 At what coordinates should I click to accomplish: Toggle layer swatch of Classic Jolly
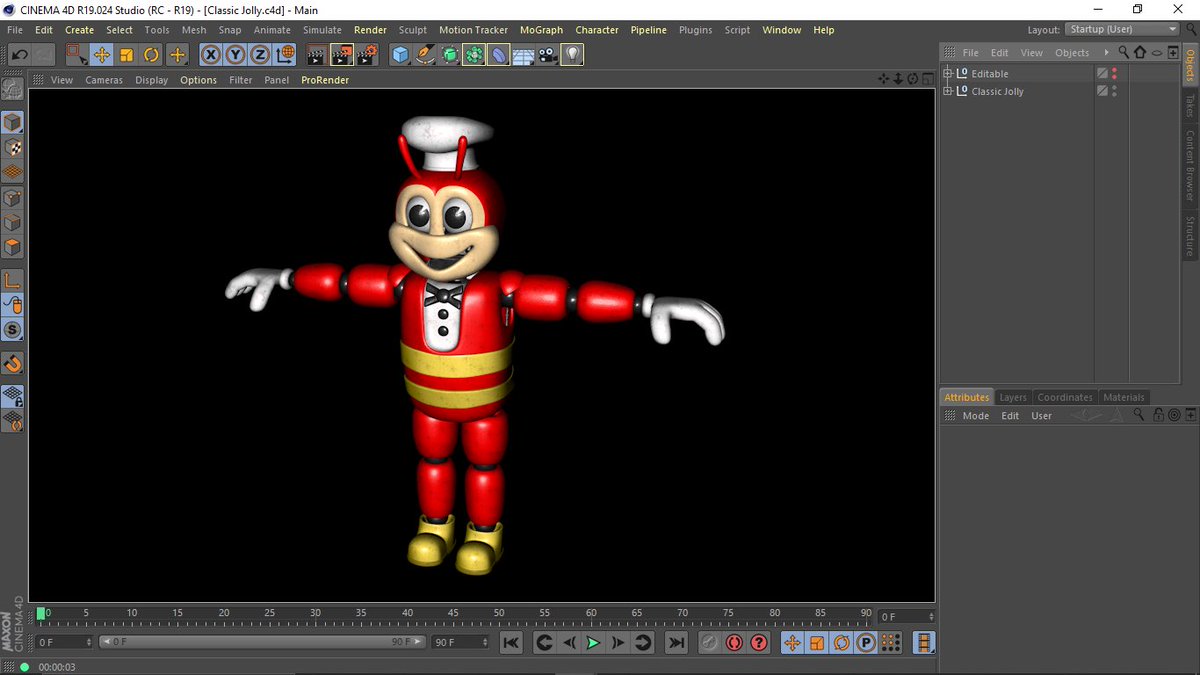pos(1102,91)
